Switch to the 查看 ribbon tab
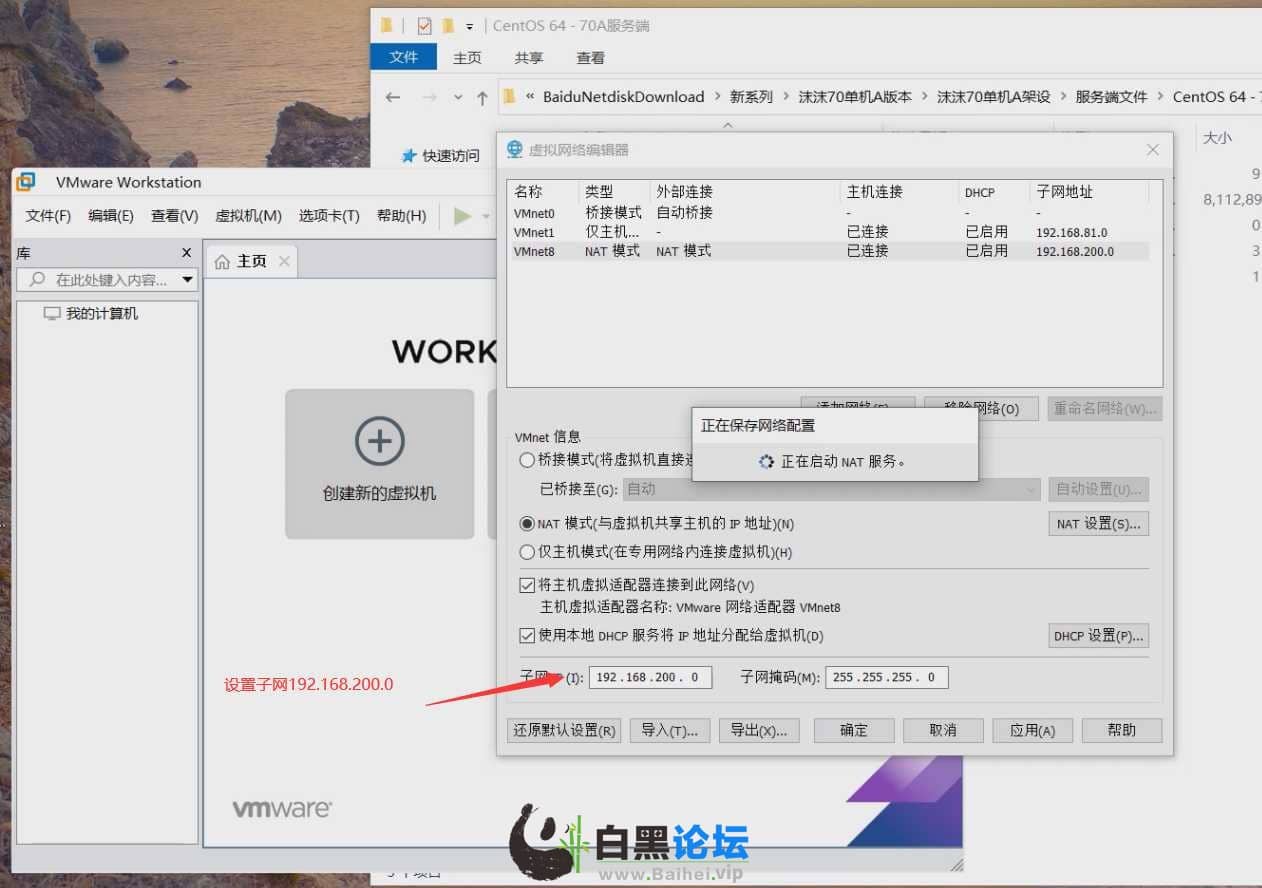The image size is (1262, 888). (x=590, y=57)
